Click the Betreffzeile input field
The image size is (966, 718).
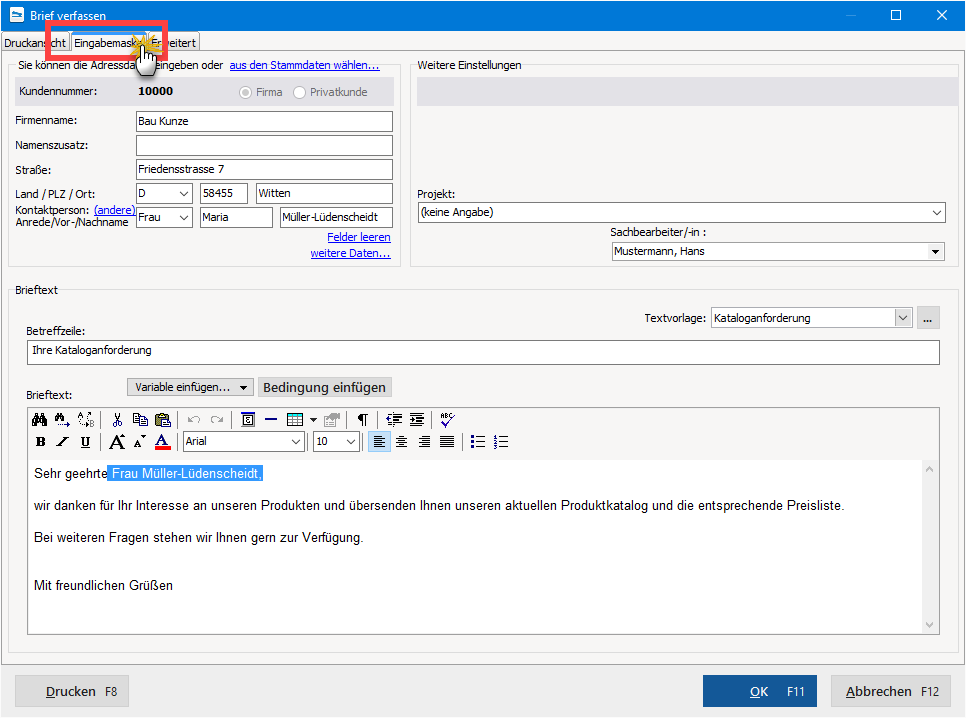(x=483, y=352)
